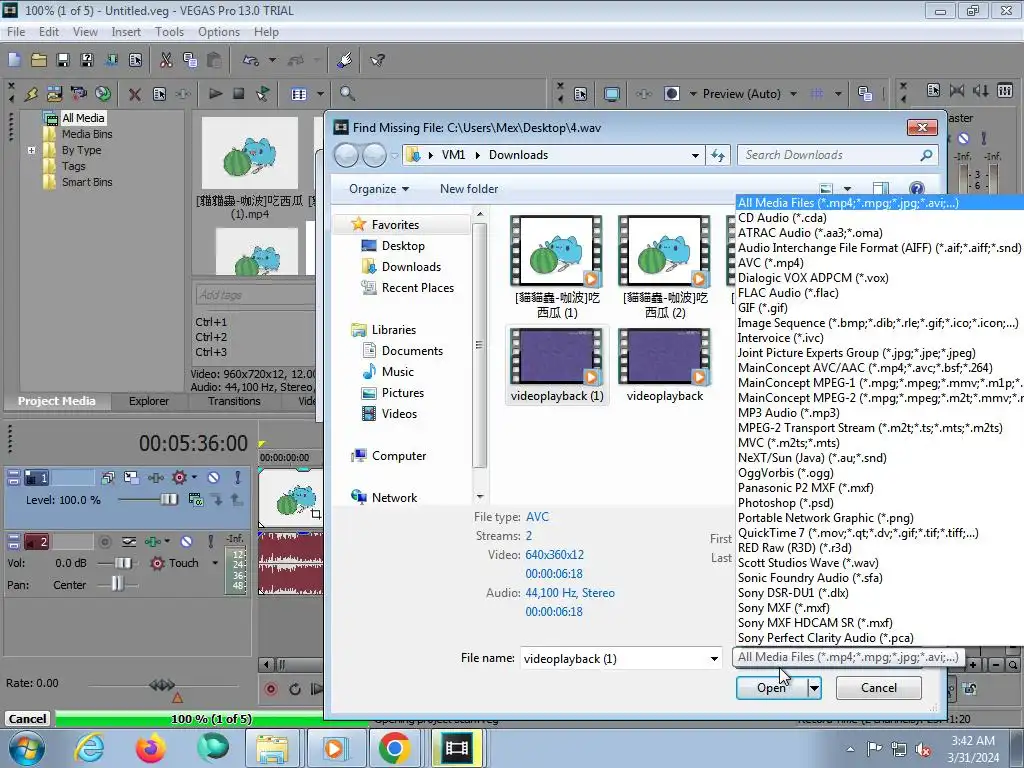1024x768 pixels.
Task: Select AVC (*.mp4) from file type list
Action: (x=771, y=263)
